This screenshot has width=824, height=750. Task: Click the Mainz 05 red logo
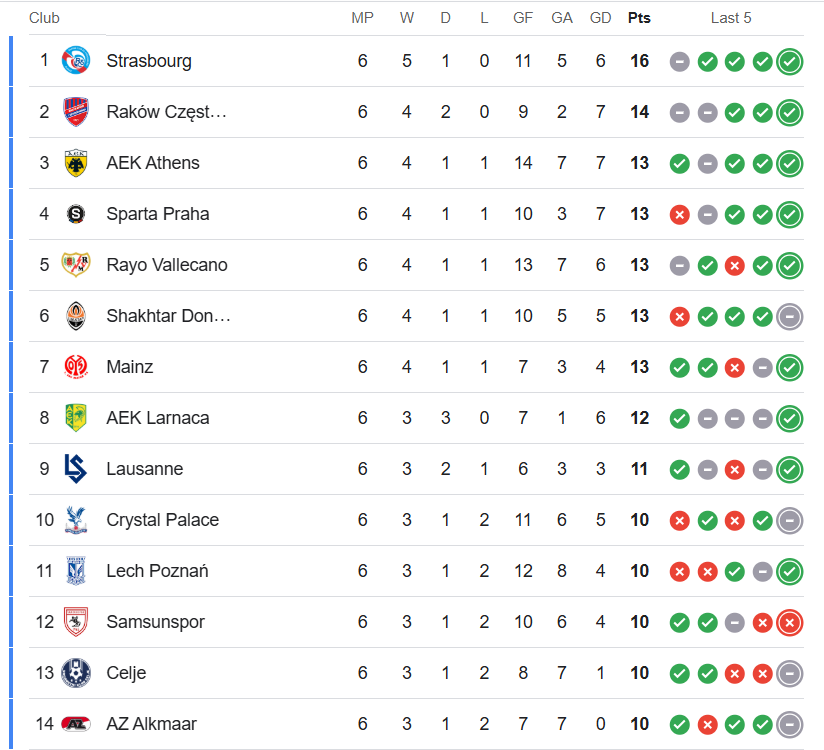(x=76, y=367)
